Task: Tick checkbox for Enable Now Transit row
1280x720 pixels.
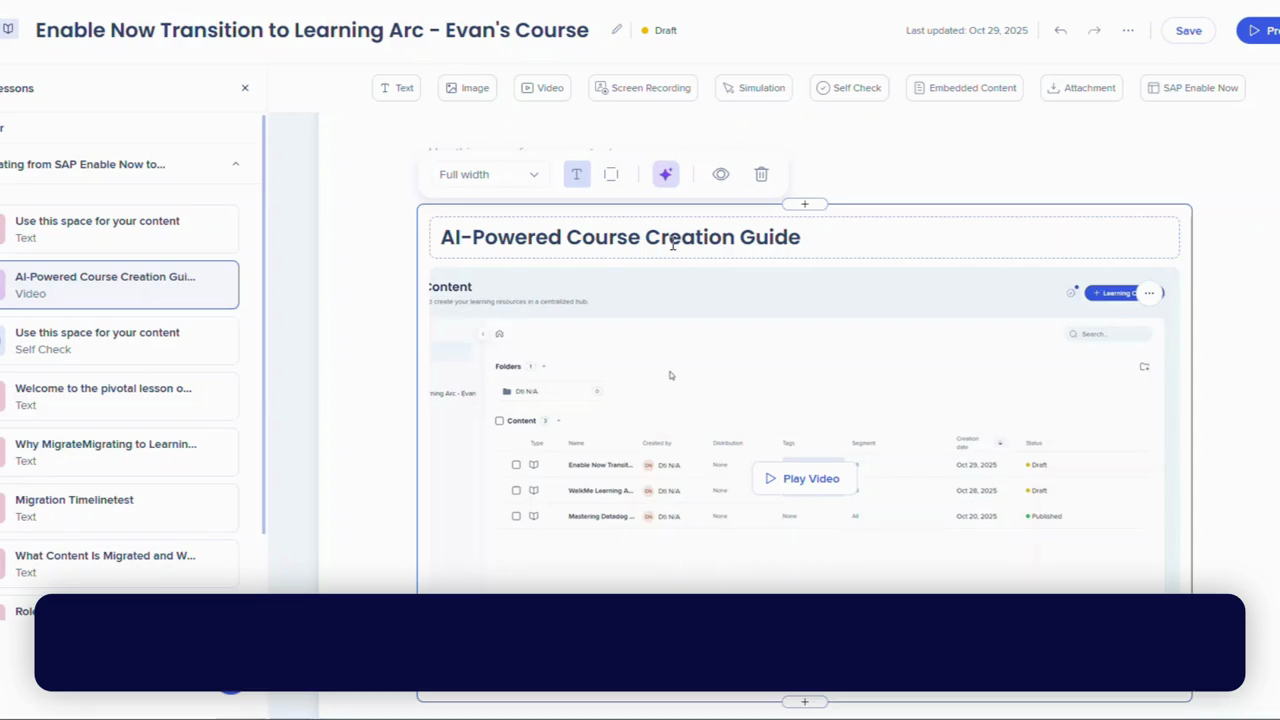Action: tap(516, 465)
